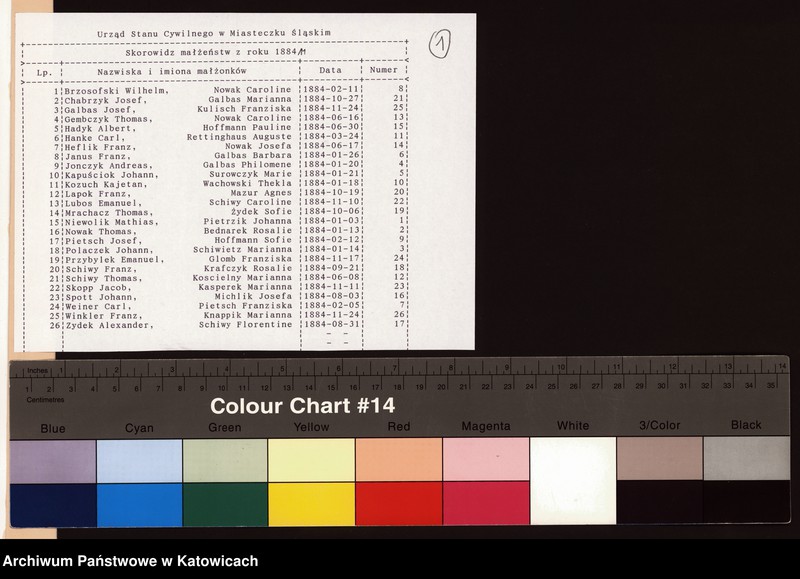
Task: Click the "Colour Chart #14" title
Action: click(303, 406)
